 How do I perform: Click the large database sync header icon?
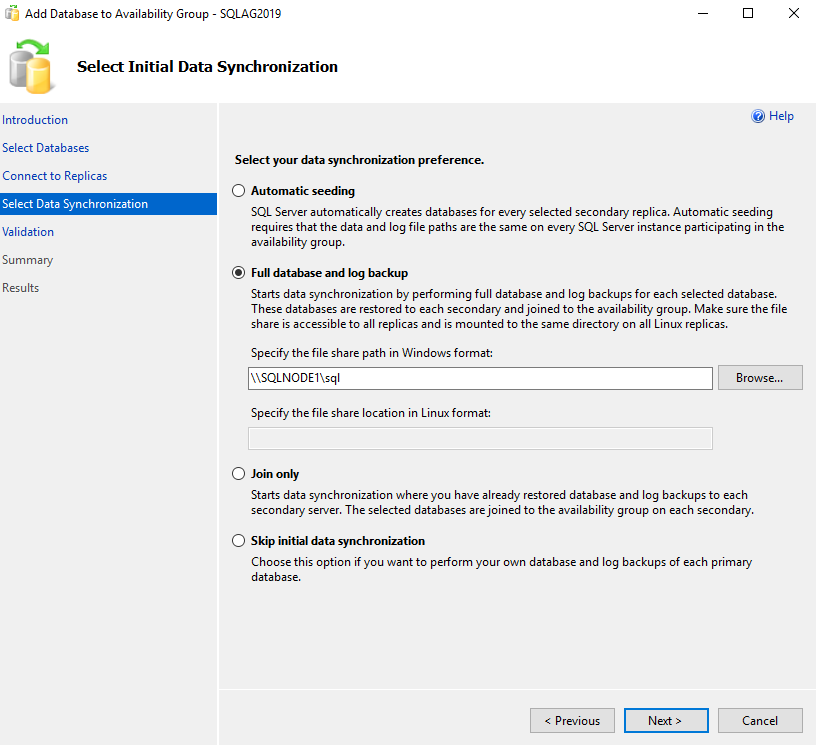(x=32, y=66)
